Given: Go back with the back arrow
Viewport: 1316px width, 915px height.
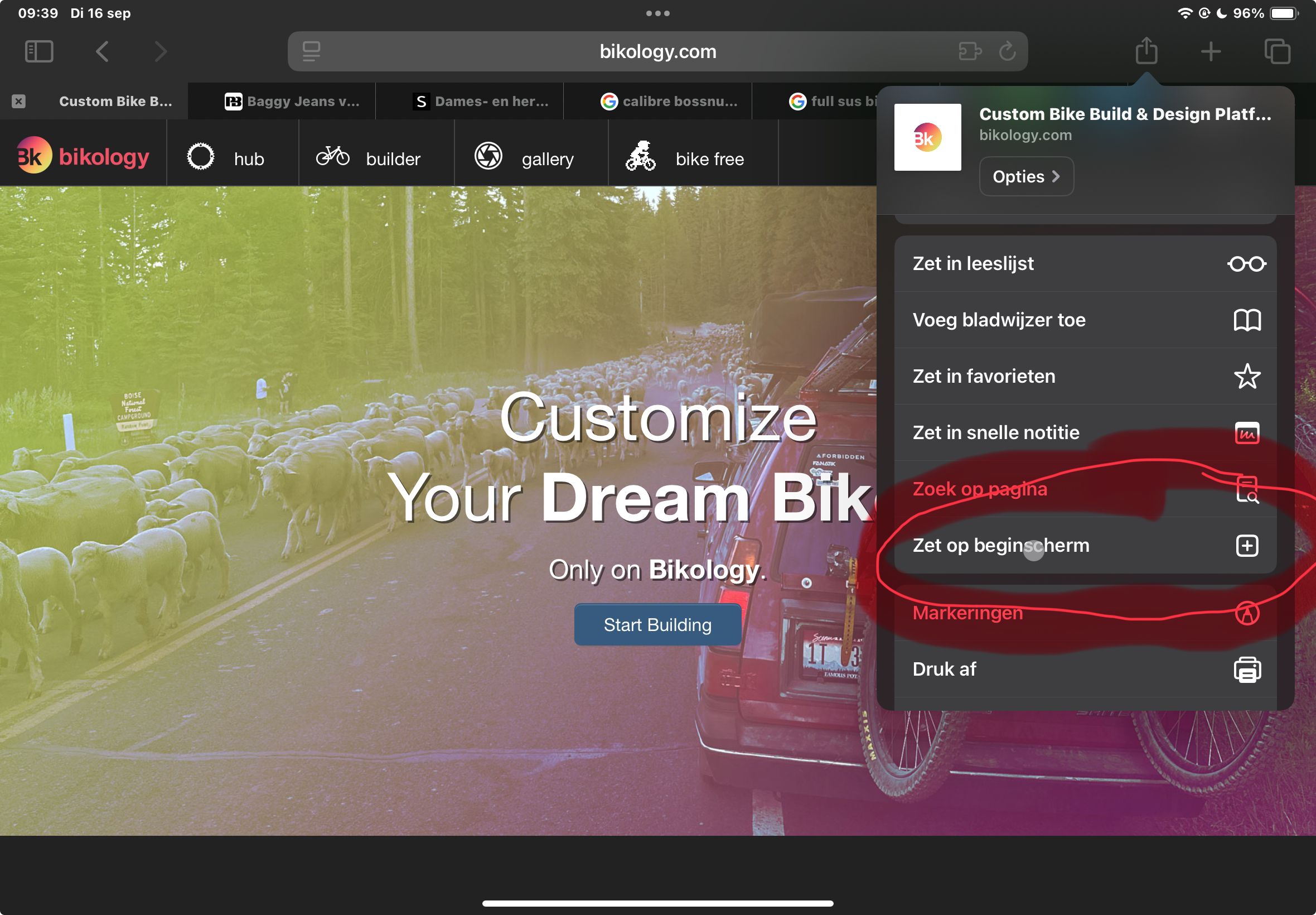Looking at the screenshot, I should (x=103, y=51).
